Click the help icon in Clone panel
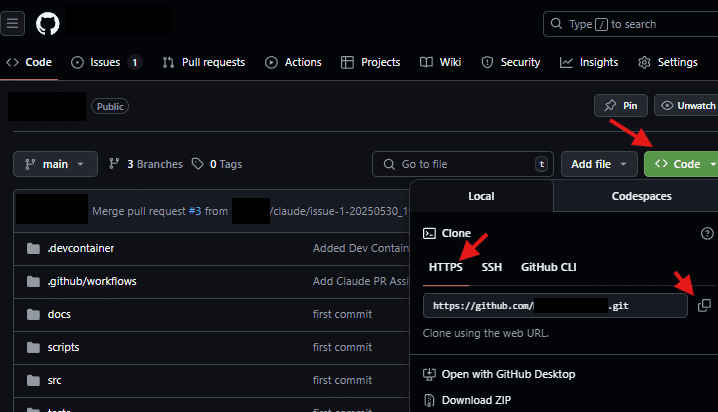Image resolution: width=718 pixels, height=412 pixels. click(x=707, y=233)
